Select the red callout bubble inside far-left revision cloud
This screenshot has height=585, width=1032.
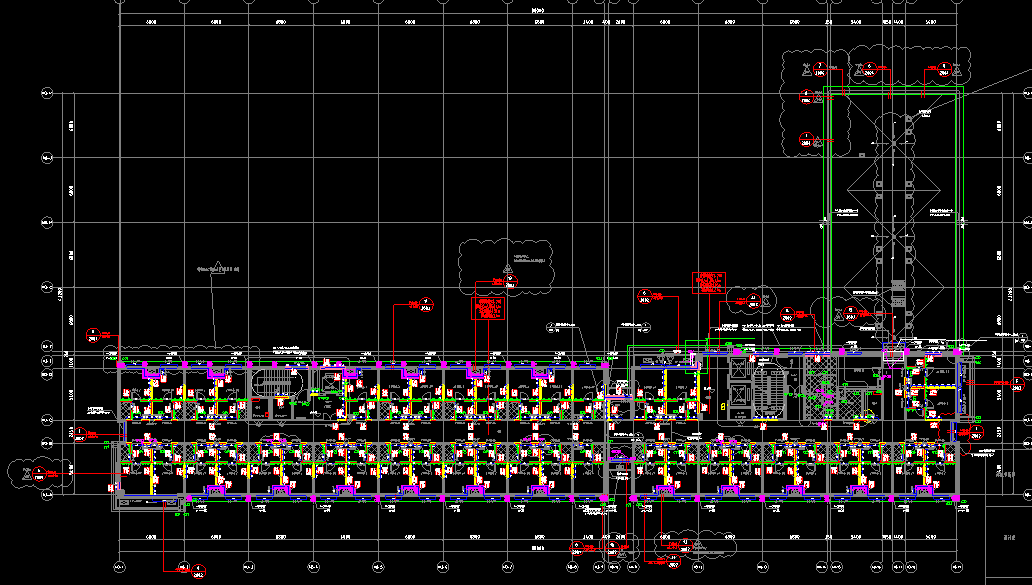click(40, 472)
